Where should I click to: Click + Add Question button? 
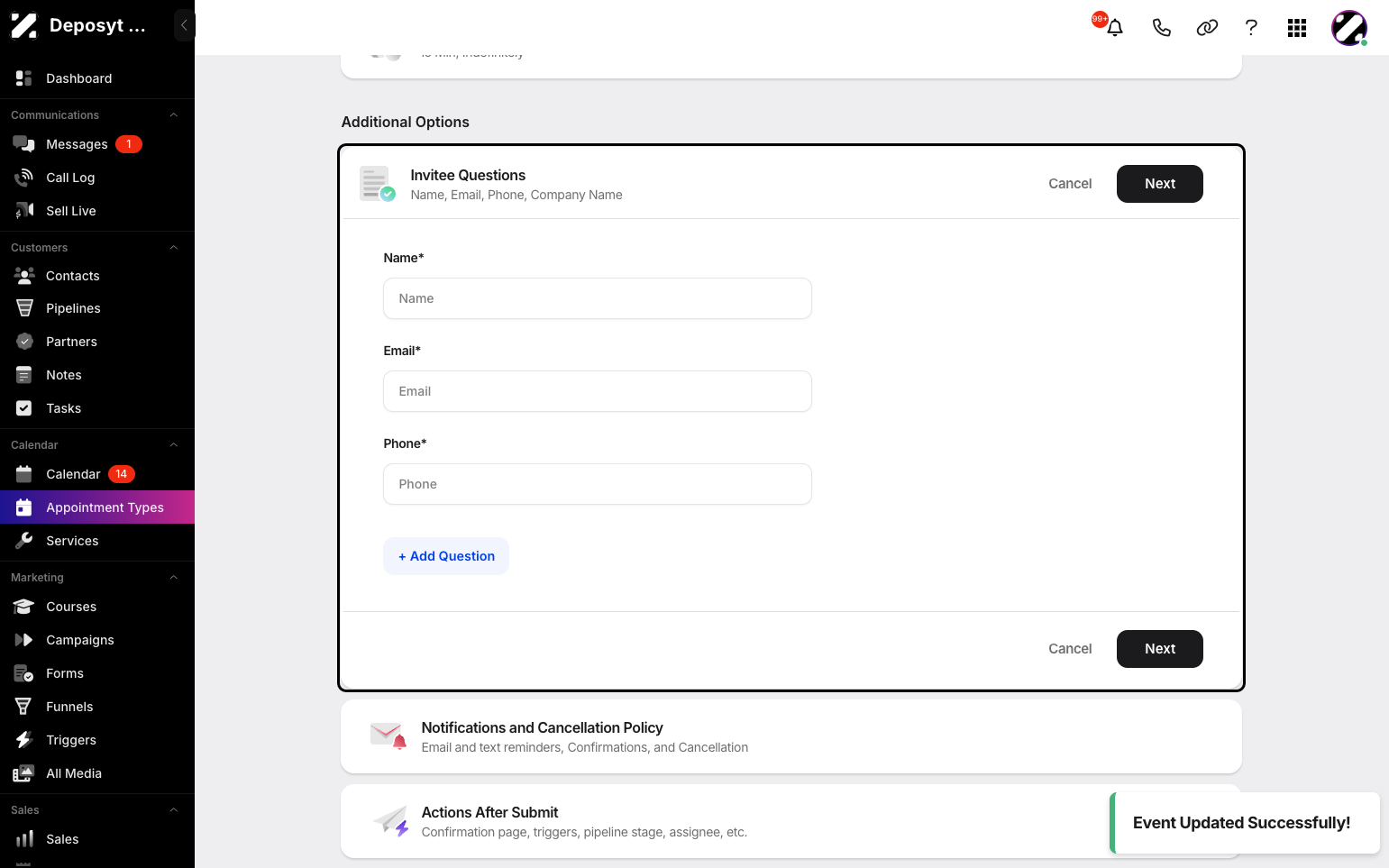point(446,556)
